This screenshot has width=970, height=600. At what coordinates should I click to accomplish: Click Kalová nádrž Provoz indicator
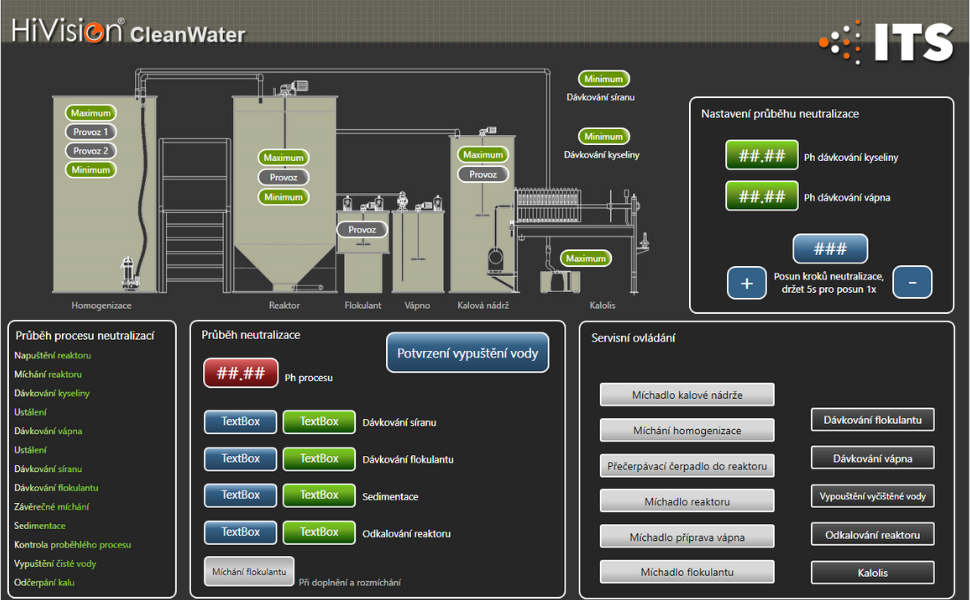[483, 174]
